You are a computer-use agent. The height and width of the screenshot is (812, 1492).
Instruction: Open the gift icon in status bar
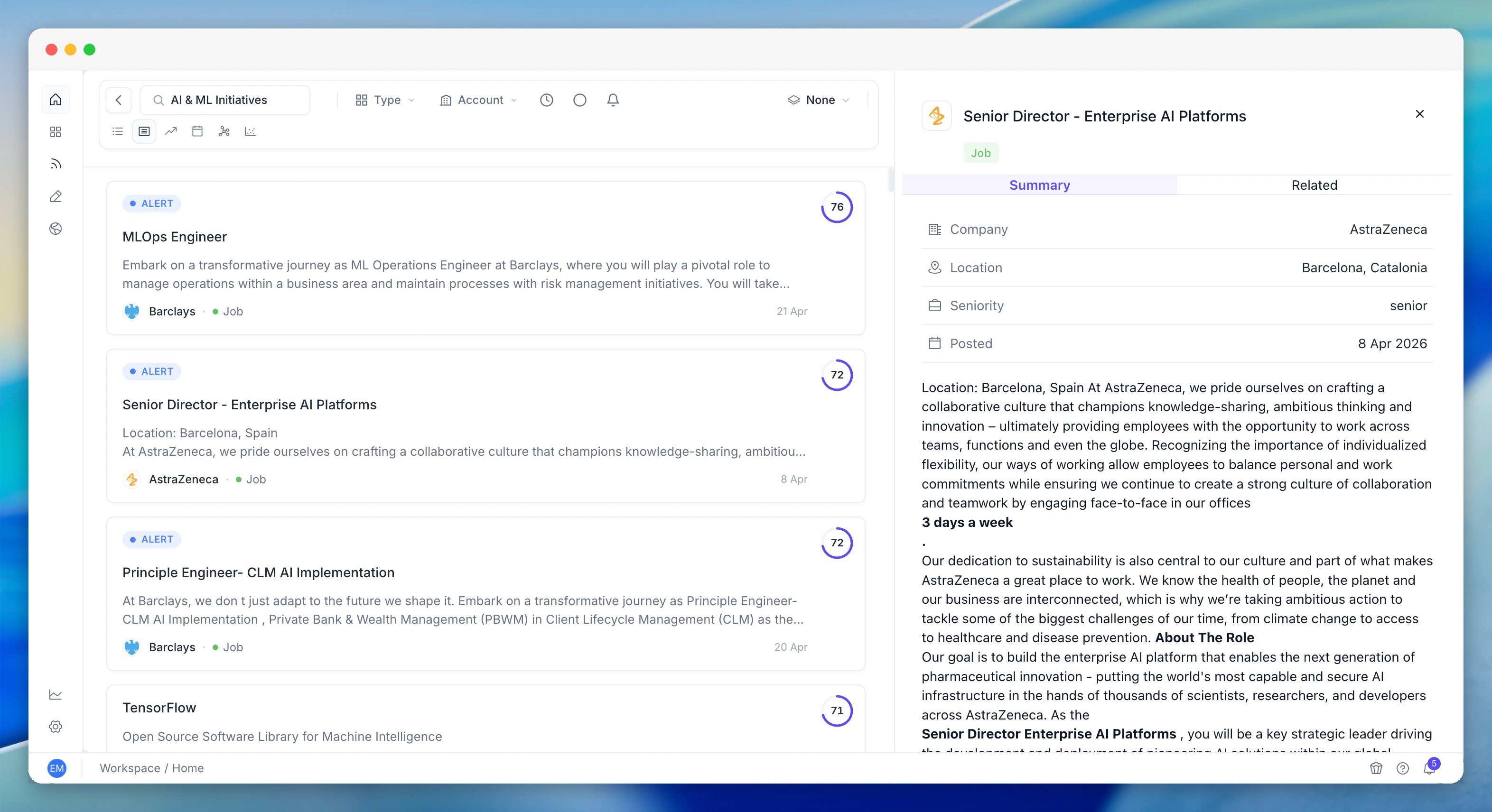click(x=1376, y=768)
